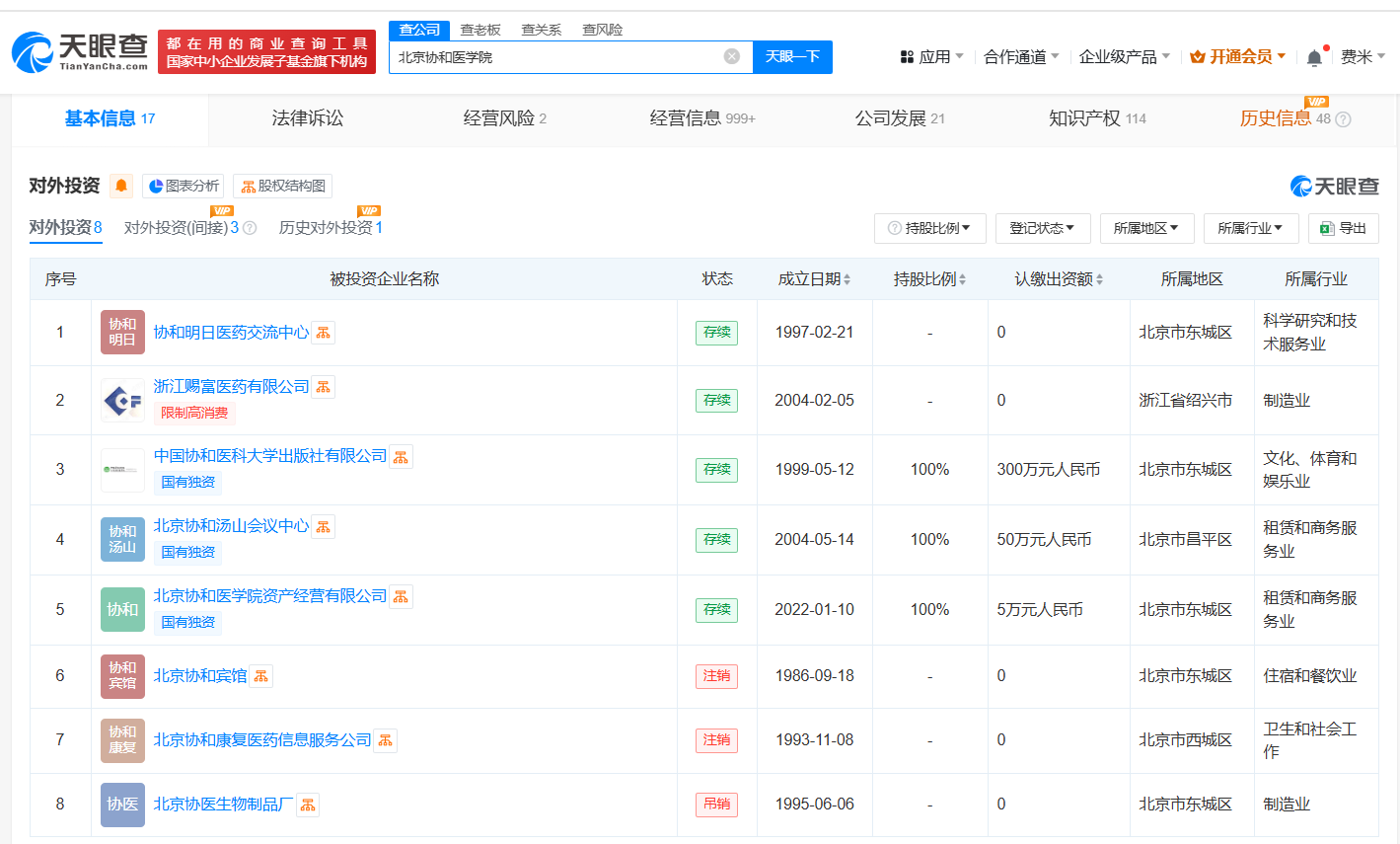
Task: Click the notification bell icon in header
Action: pos(1314,57)
